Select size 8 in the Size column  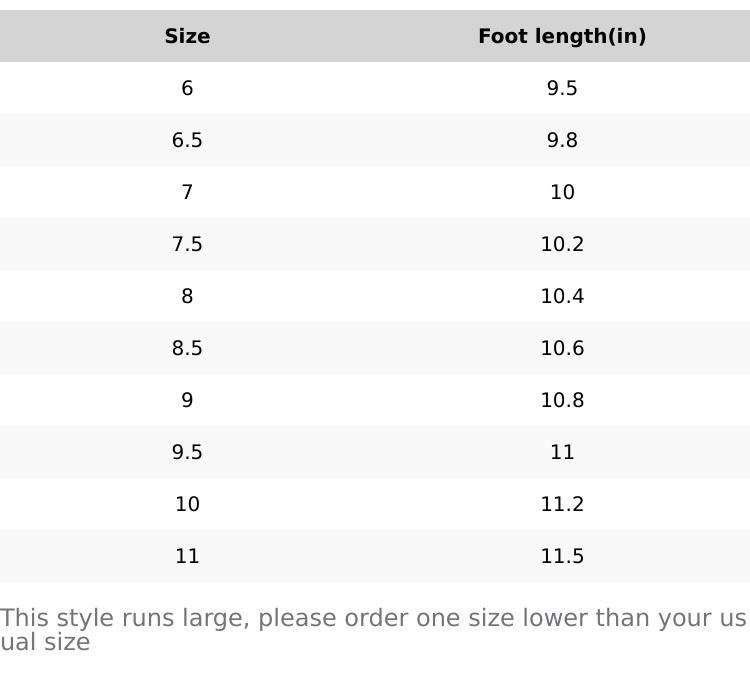[x=187, y=297]
